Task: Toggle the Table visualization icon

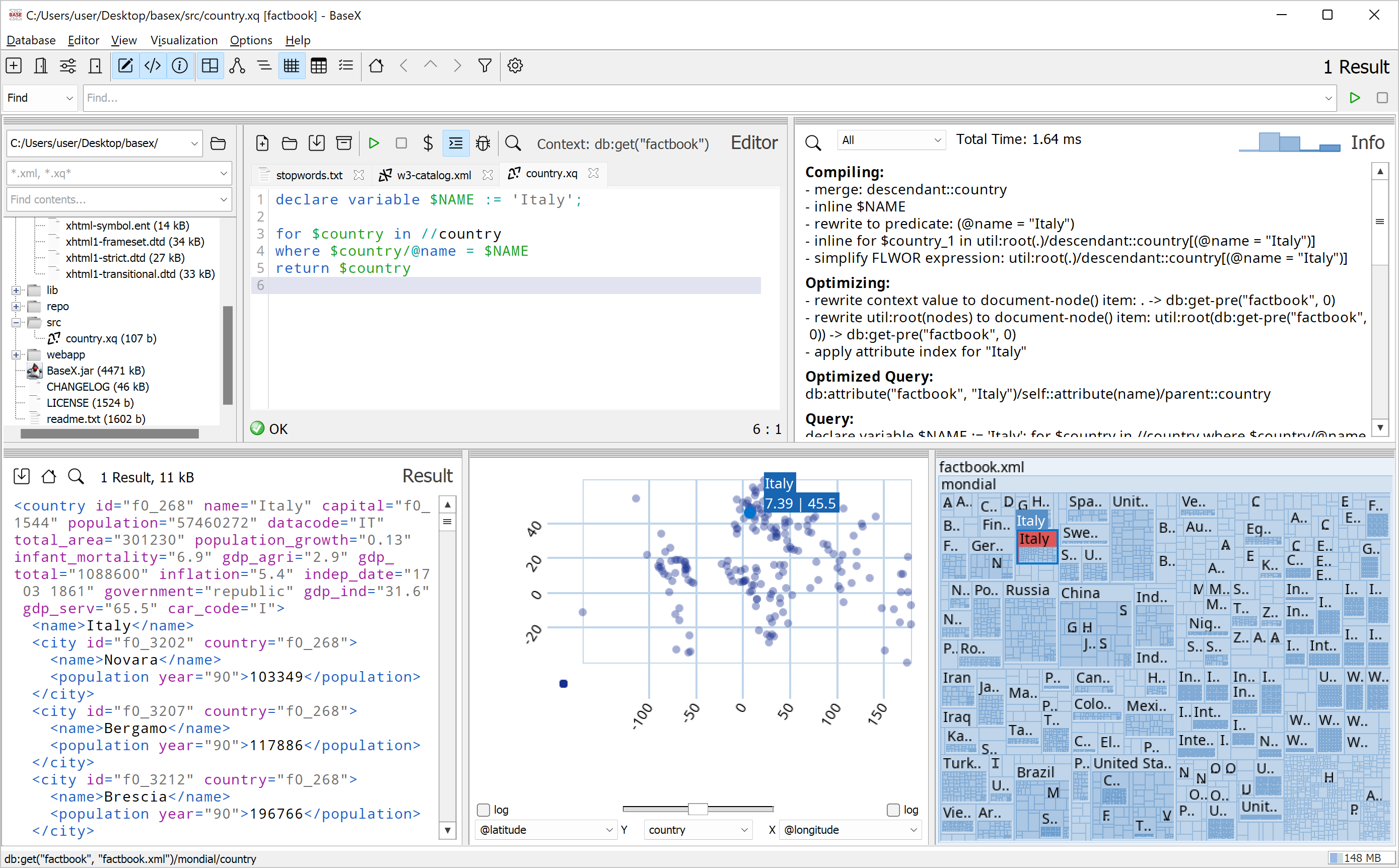Action: (x=319, y=65)
